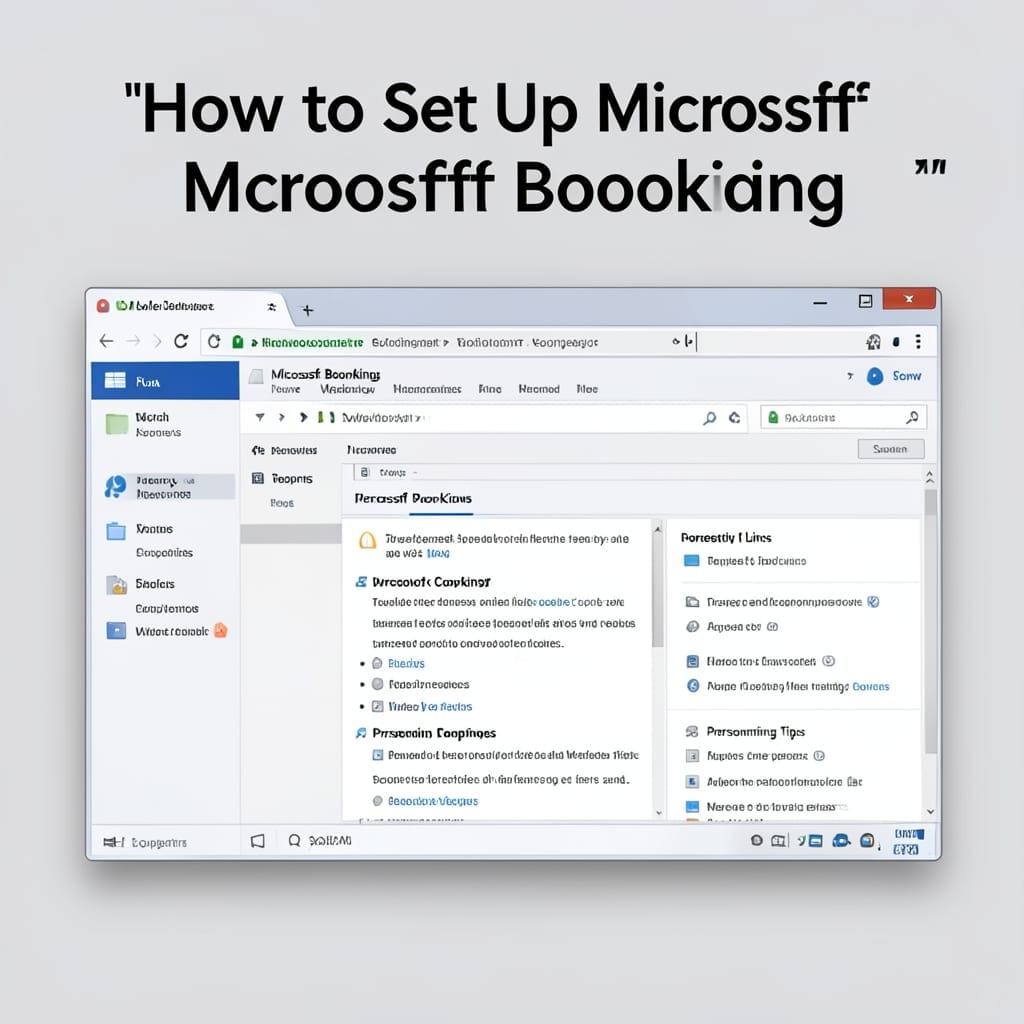
Task: Open the Waelorlow menu
Action: pyautogui.click(x=347, y=389)
